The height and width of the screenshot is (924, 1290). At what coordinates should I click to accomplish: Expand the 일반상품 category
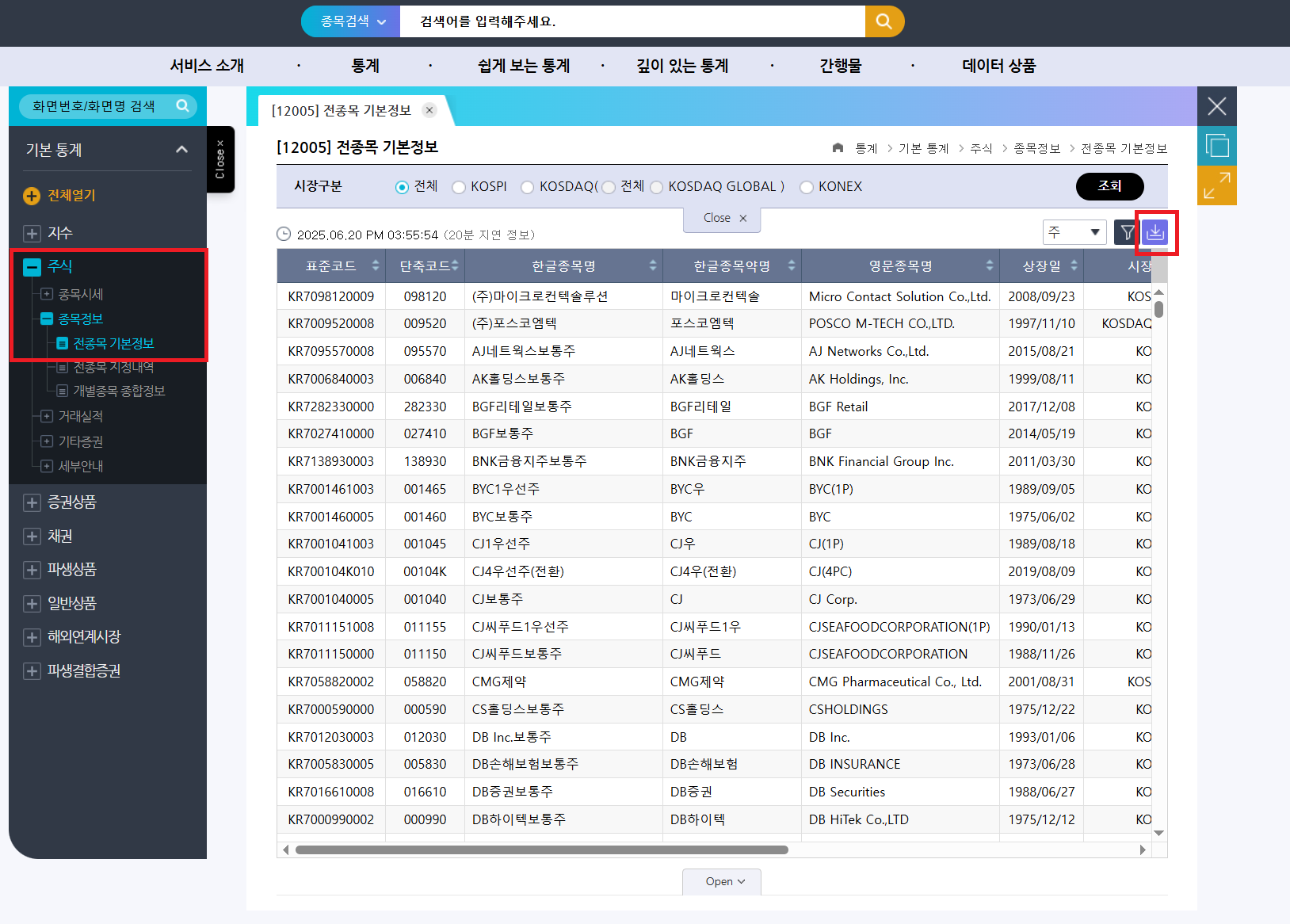(32, 604)
